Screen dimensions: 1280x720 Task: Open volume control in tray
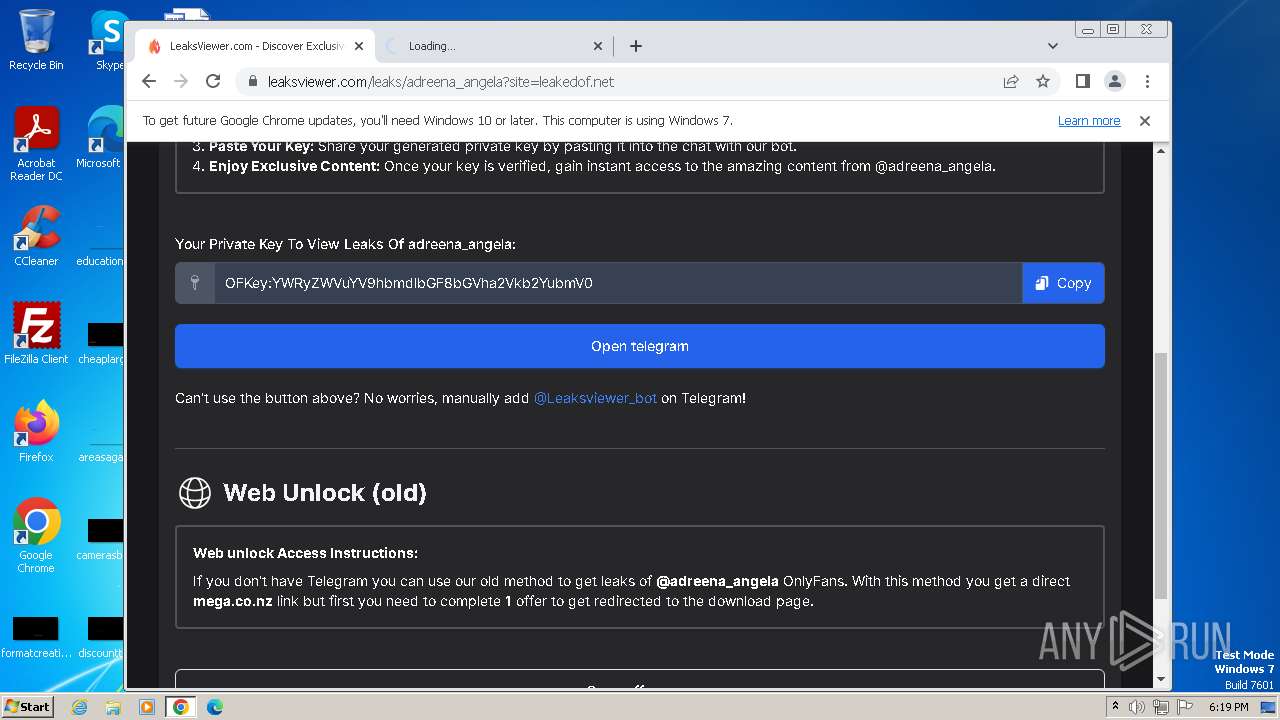(x=1137, y=707)
